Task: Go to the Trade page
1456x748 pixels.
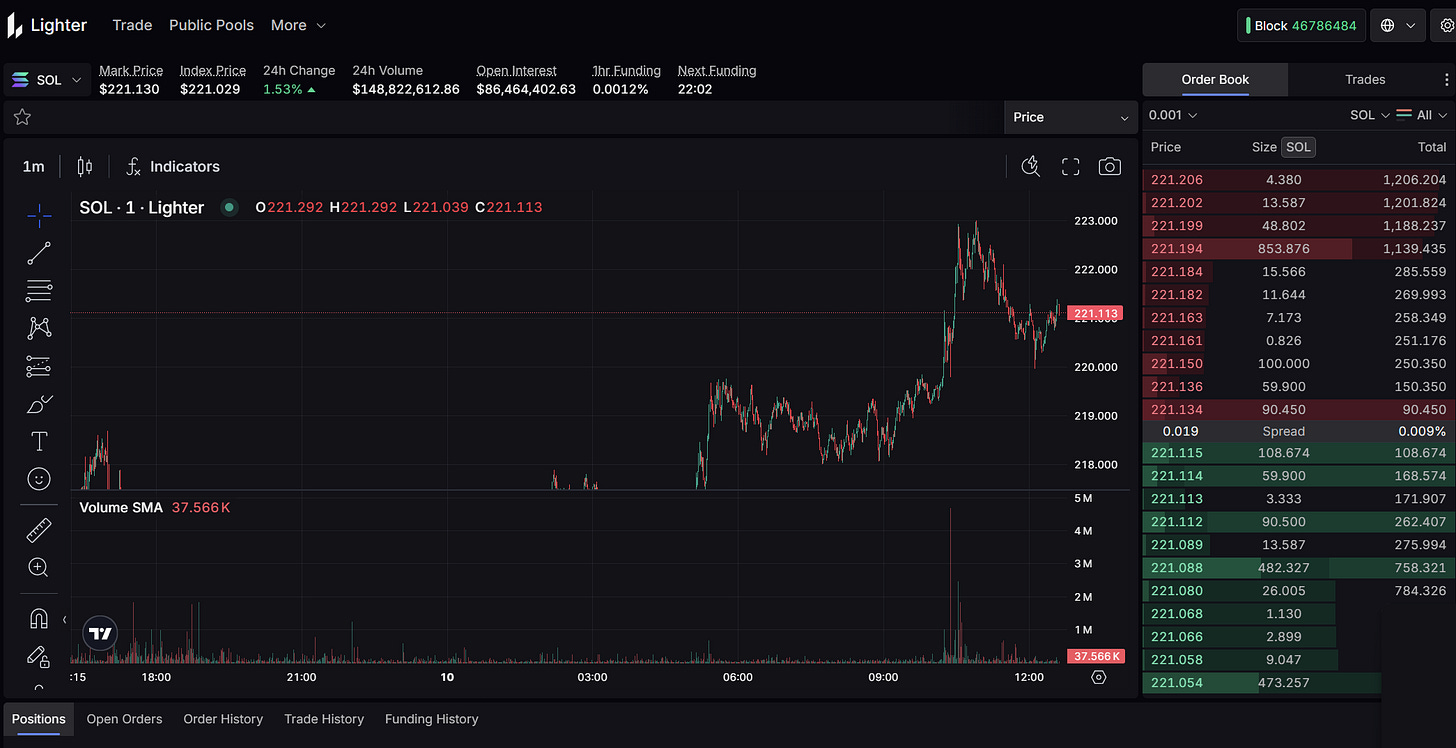Action: pos(132,25)
